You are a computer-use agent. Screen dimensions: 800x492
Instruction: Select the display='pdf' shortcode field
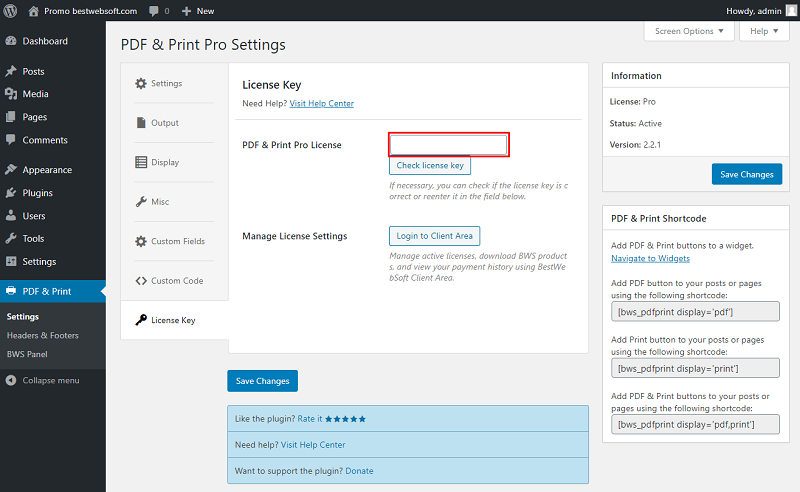(x=695, y=311)
